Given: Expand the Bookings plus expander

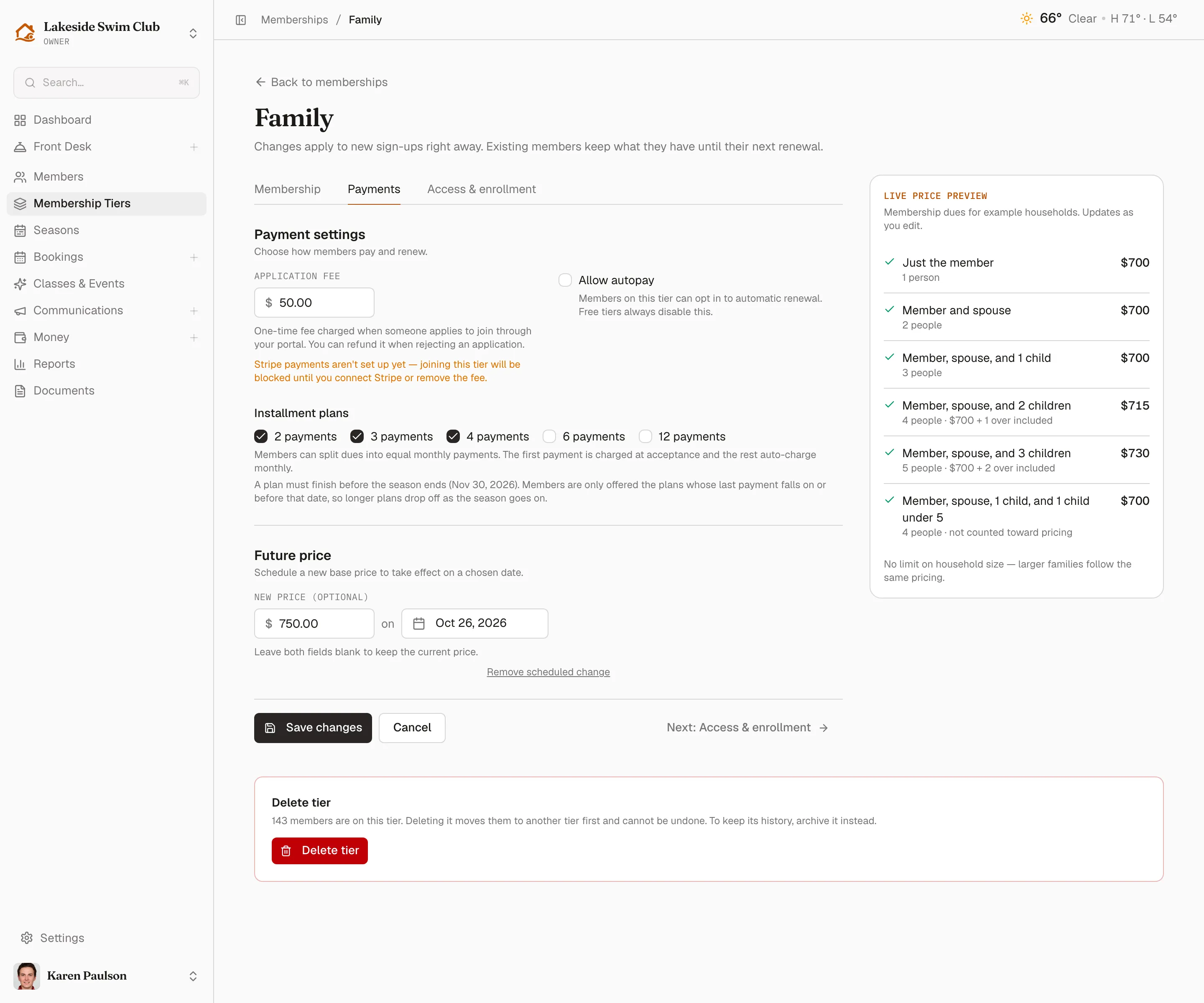Looking at the screenshot, I should click(194, 258).
